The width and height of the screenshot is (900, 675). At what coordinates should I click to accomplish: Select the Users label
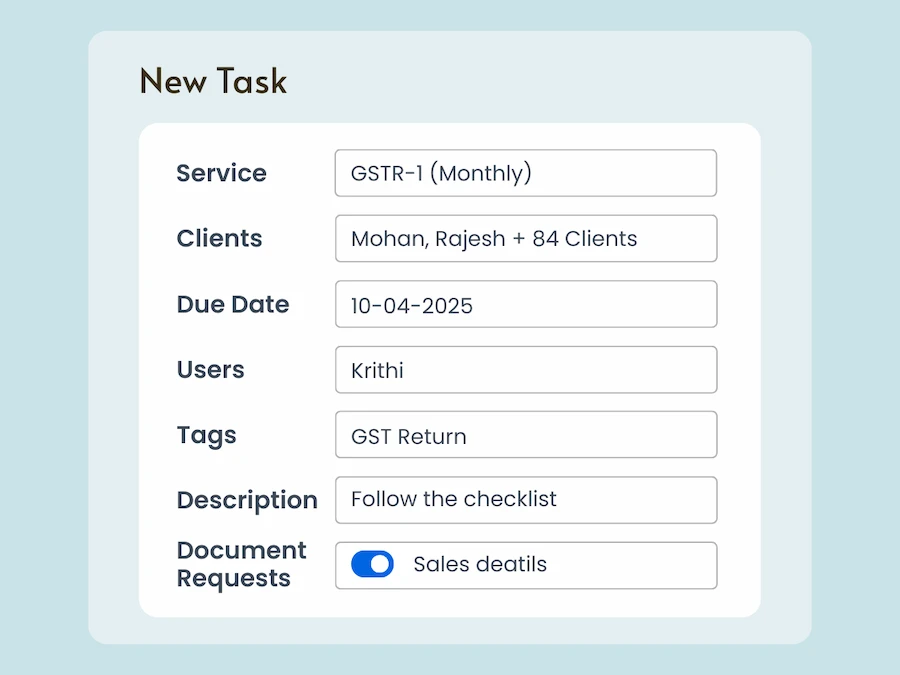pos(210,369)
